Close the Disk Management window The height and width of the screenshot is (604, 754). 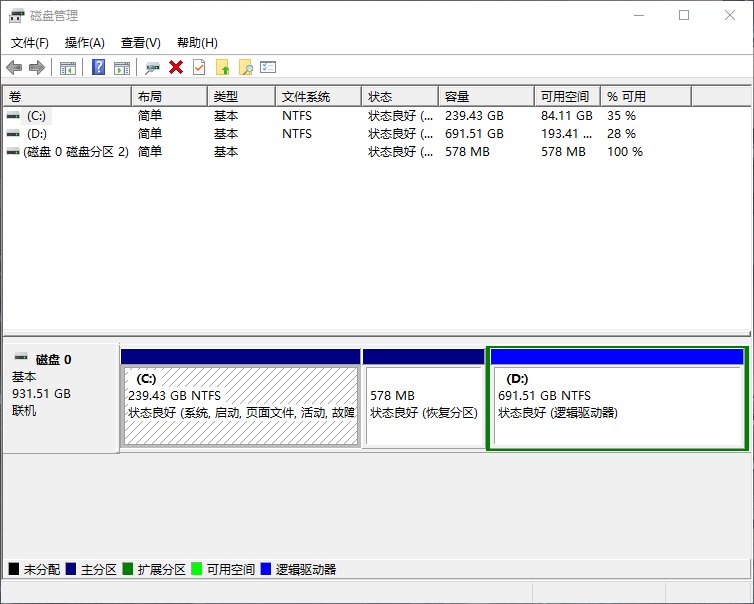tap(730, 15)
